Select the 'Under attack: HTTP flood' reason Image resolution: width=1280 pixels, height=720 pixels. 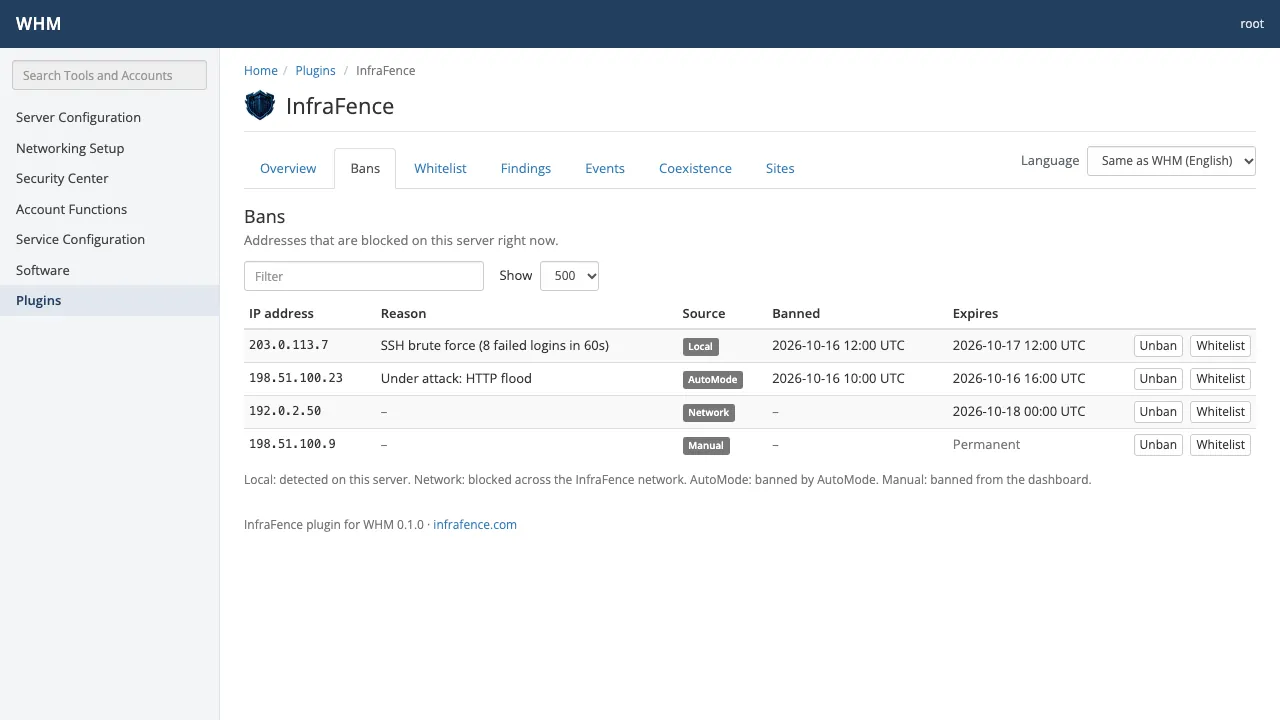coord(456,379)
